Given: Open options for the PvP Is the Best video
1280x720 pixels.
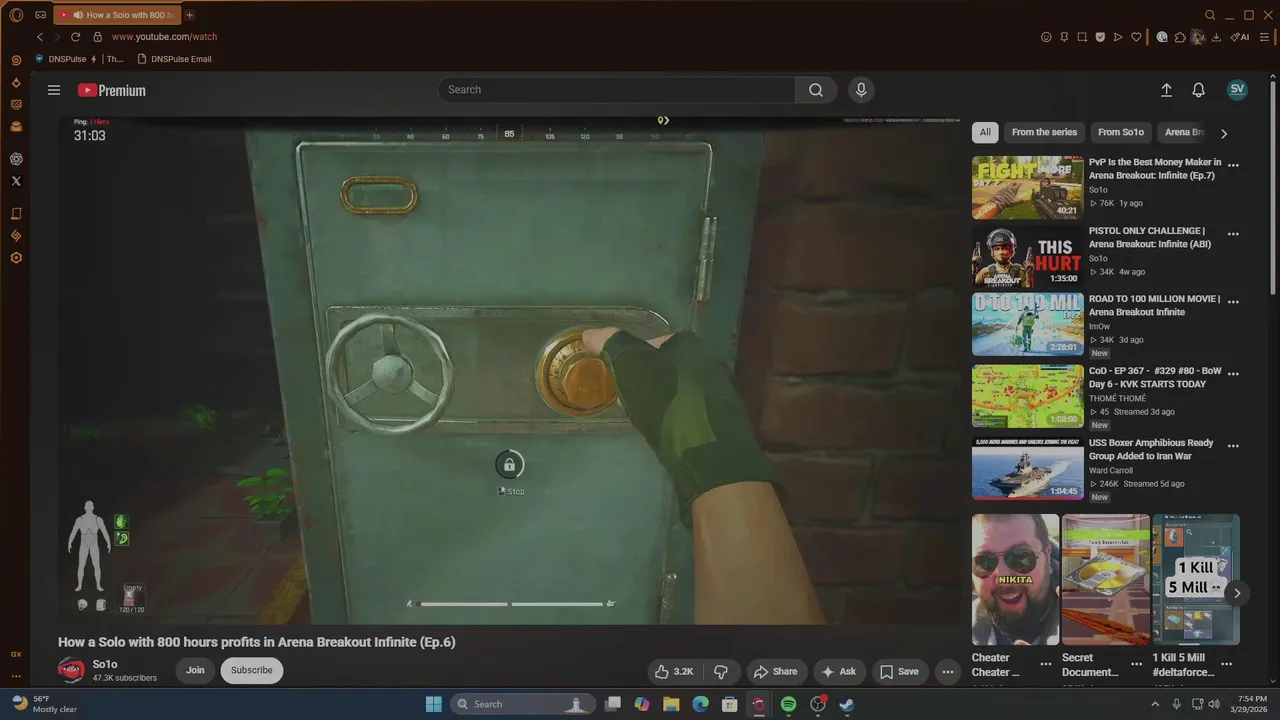Looking at the screenshot, I should tap(1233, 165).
